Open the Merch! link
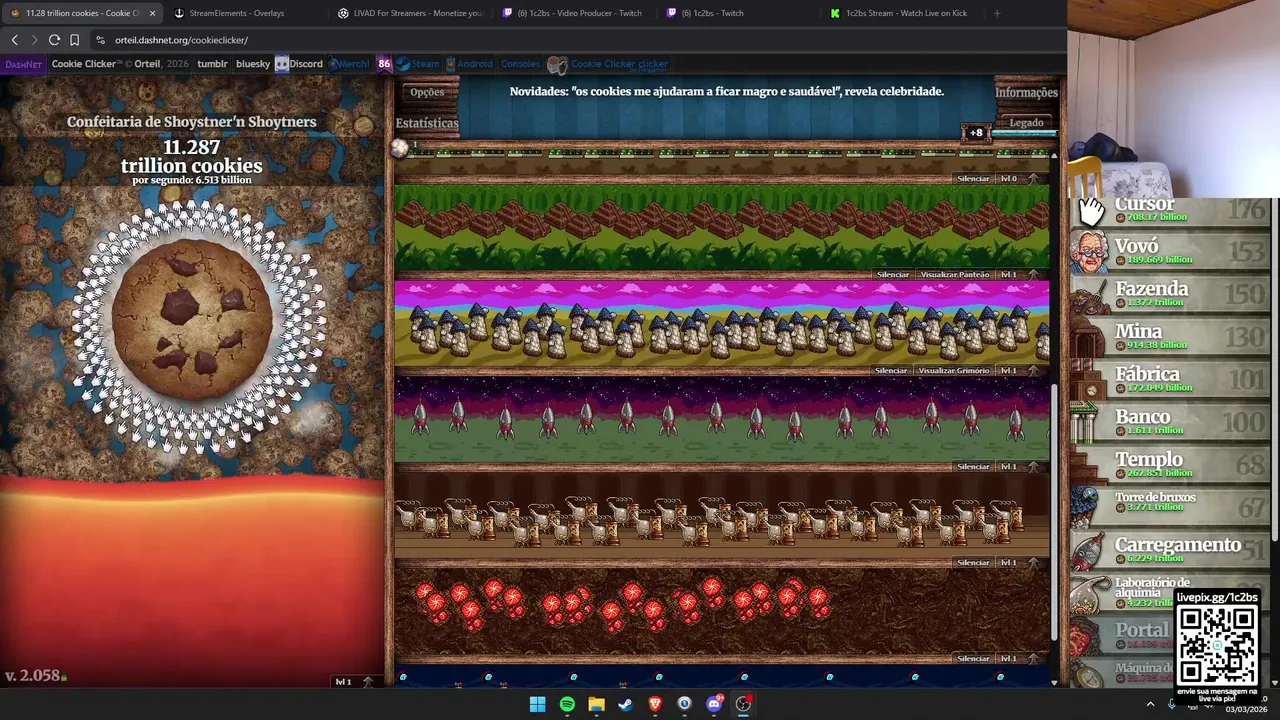 [350, 64]
